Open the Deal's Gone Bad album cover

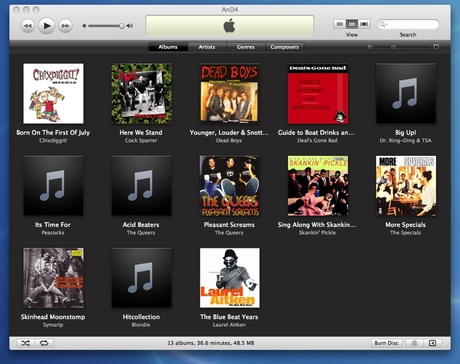pos(318,94)
